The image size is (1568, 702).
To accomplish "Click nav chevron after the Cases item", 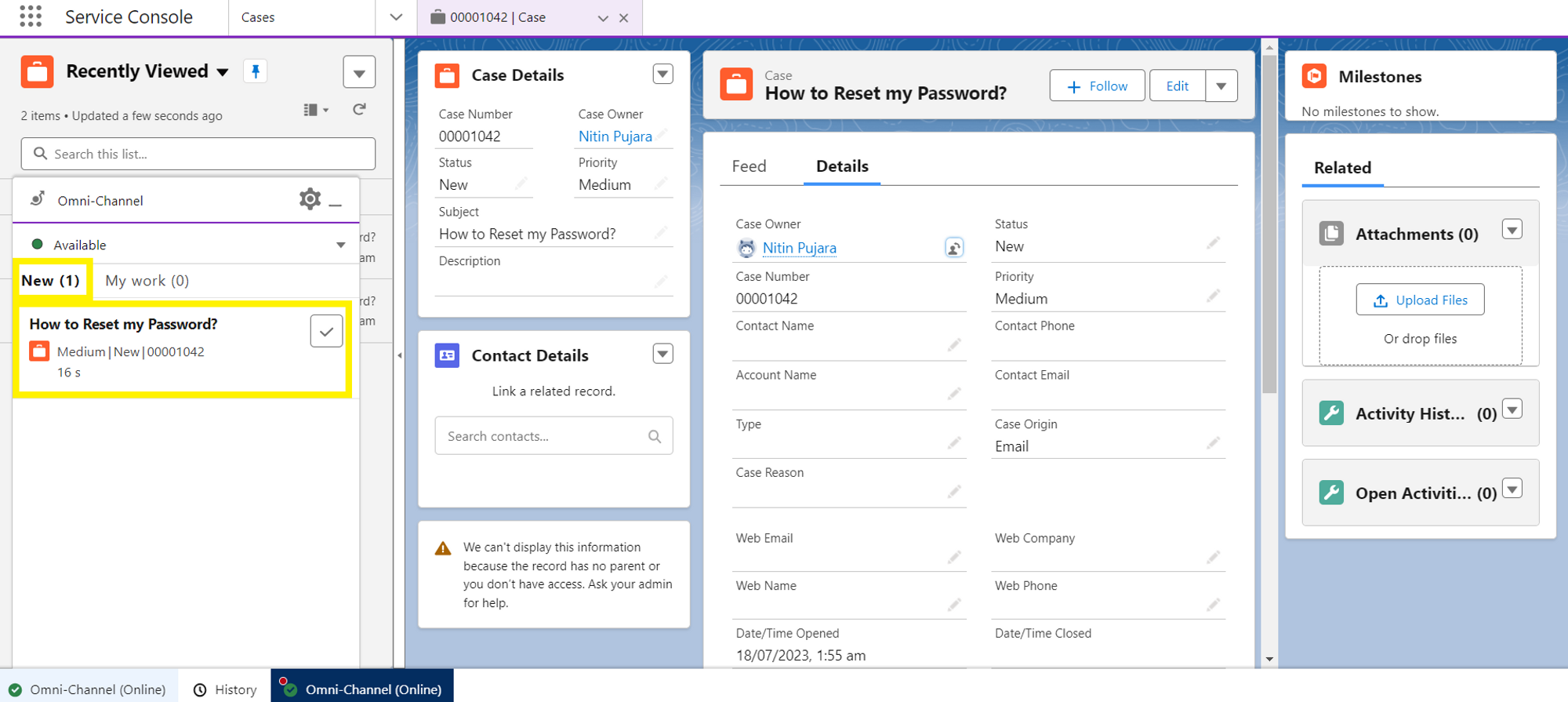I will tap(396, 17).
